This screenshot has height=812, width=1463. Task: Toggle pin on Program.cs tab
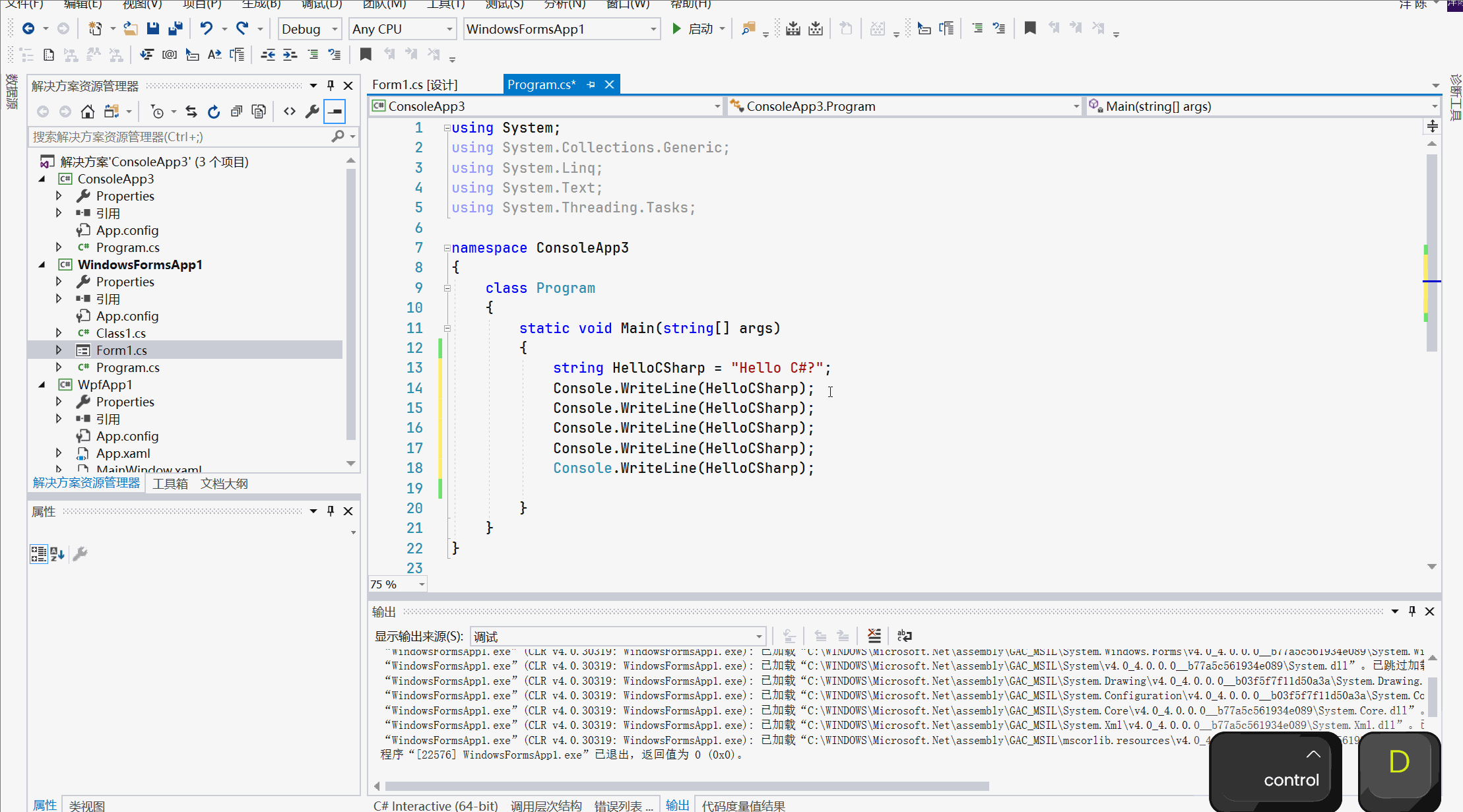click(591, 84)
